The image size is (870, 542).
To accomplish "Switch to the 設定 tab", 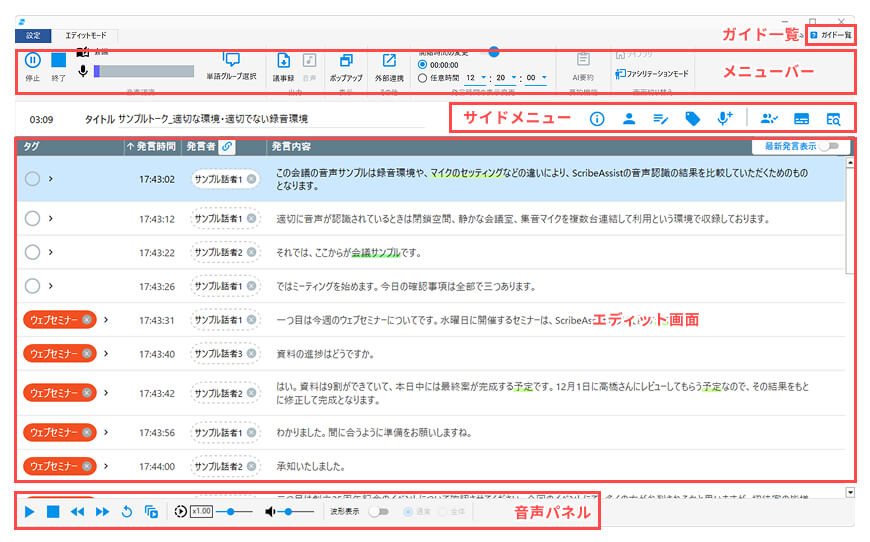I will pos(33,36).
